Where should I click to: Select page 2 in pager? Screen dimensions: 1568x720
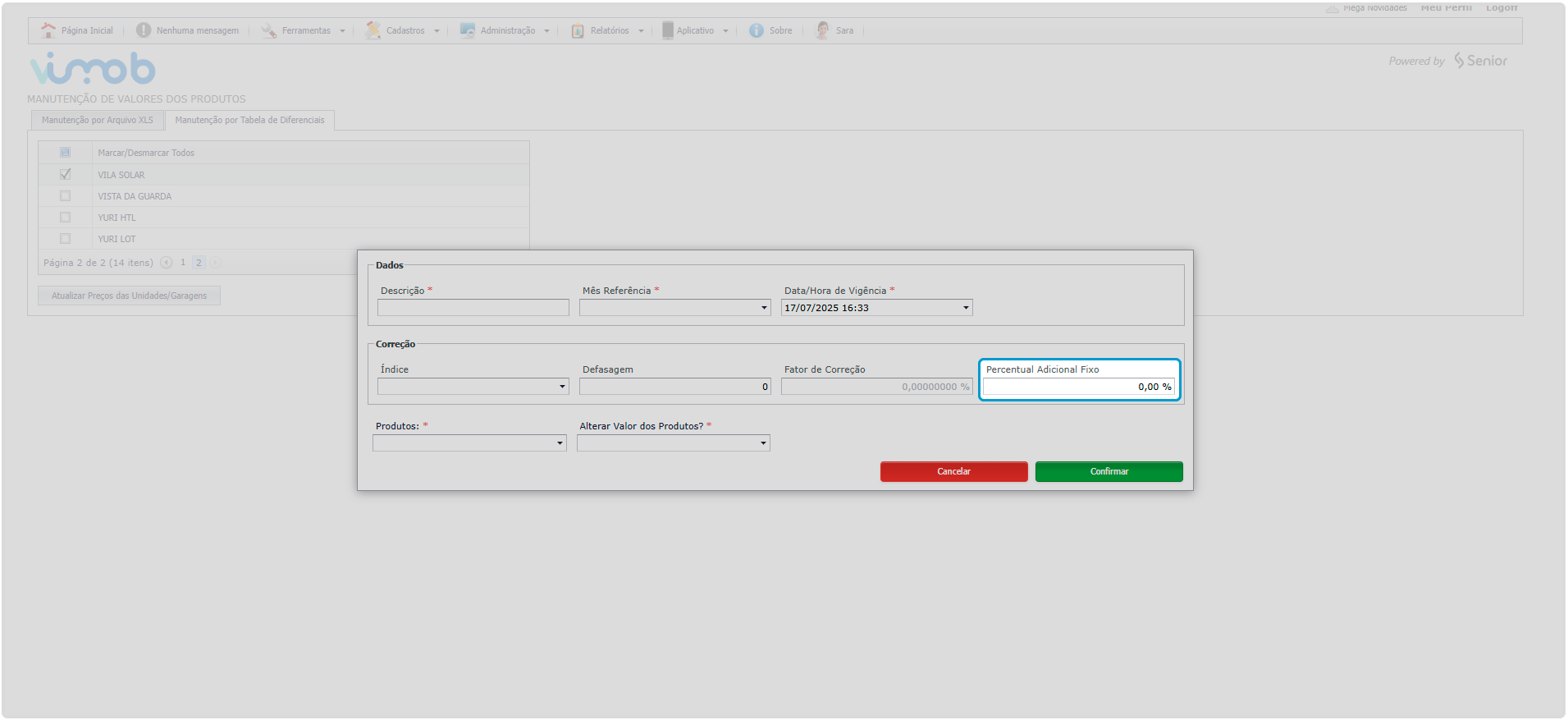pos(199,263)
